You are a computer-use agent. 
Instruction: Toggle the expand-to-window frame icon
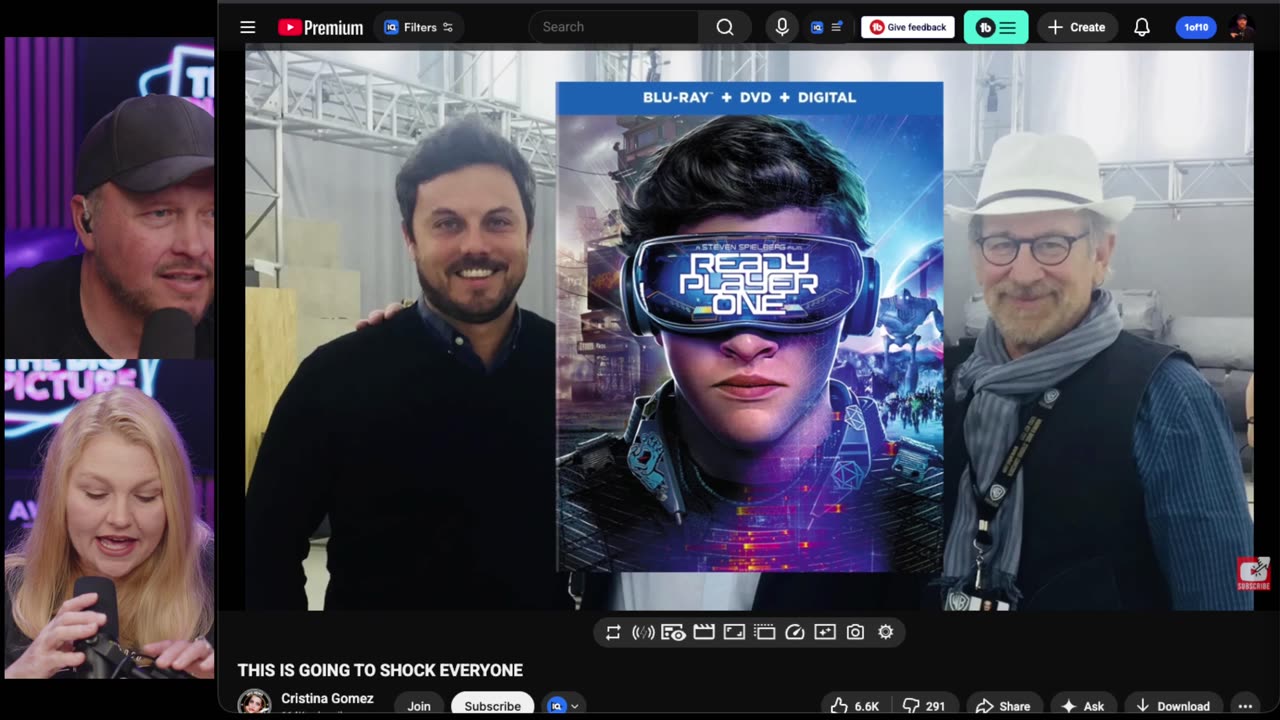click(734, 632)
